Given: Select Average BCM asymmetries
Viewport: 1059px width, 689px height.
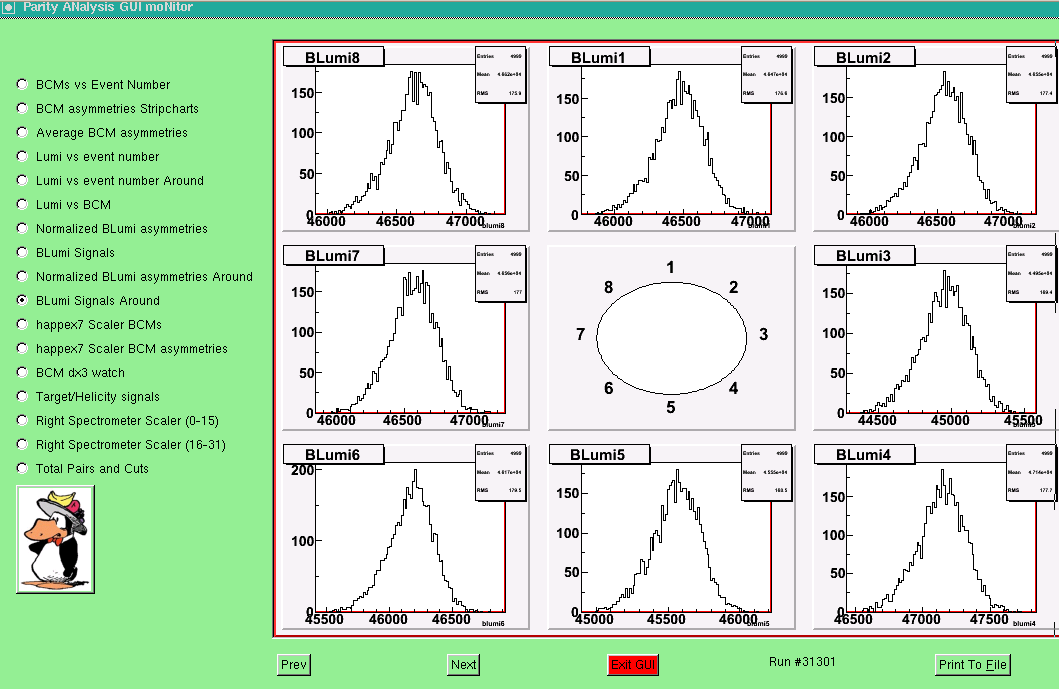Looking at the screenshot, I should click(22, 132).
